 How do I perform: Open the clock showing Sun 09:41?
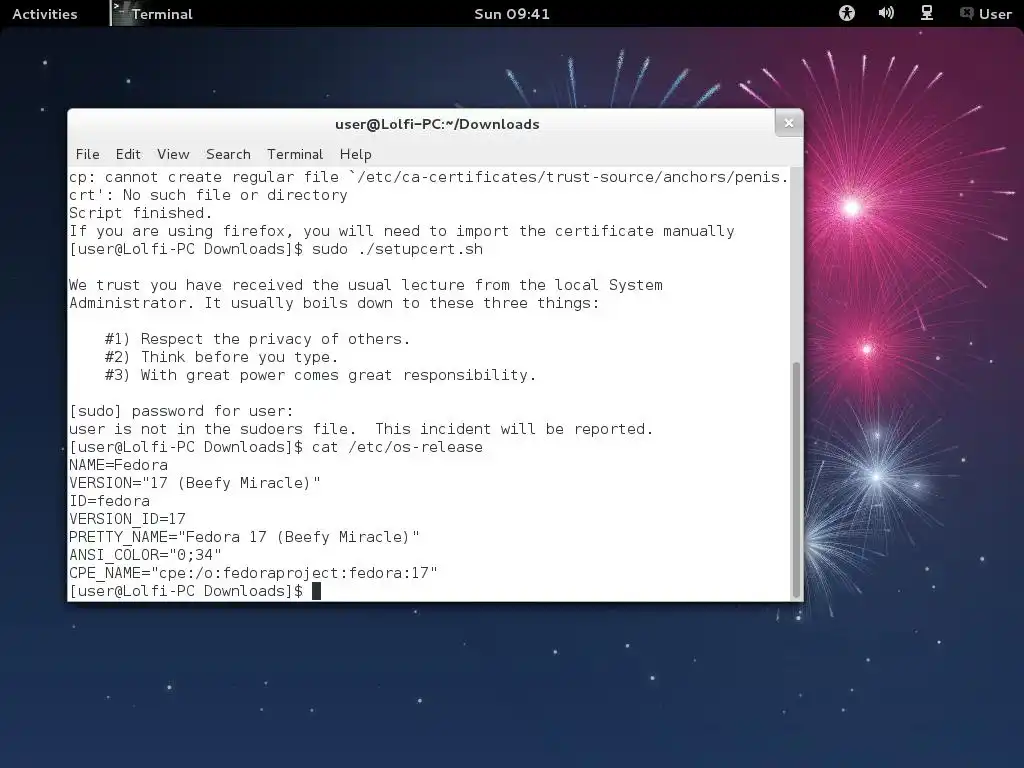[512, 14]
